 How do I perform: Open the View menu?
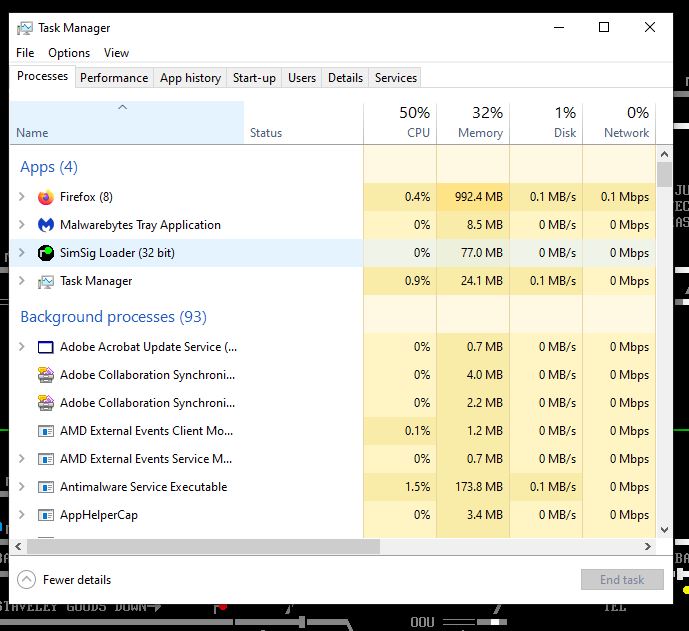click(x=116, y=53)
